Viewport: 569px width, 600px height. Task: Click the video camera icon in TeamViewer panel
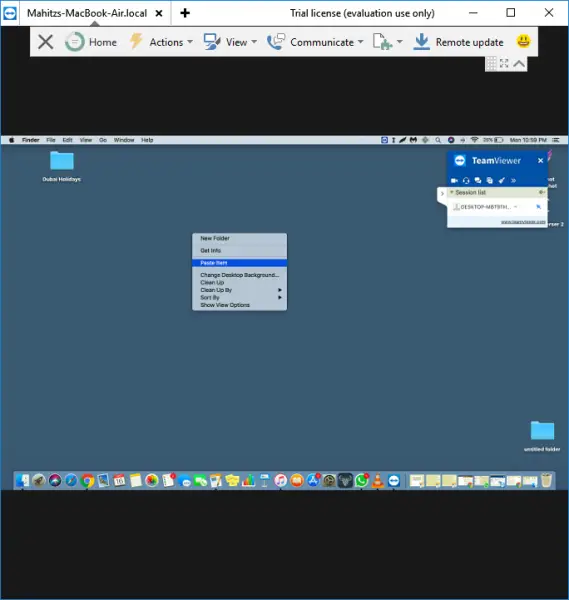[x=454, y=181]
